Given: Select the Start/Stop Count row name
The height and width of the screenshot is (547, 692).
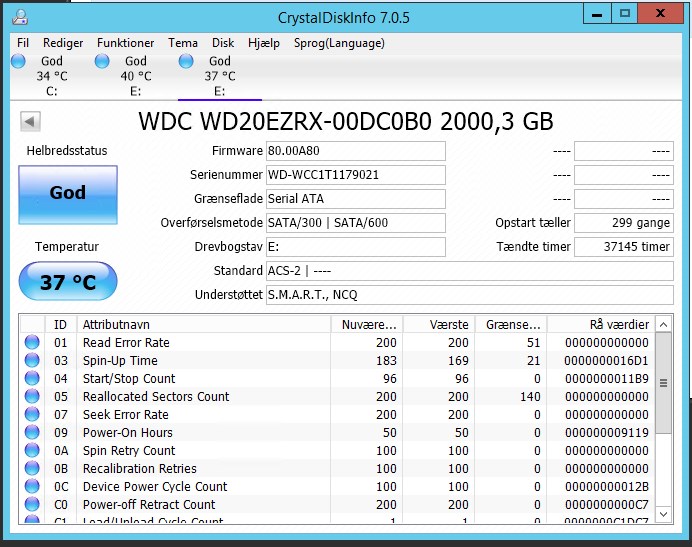Looking at the screenshot, I should [129, 378].
